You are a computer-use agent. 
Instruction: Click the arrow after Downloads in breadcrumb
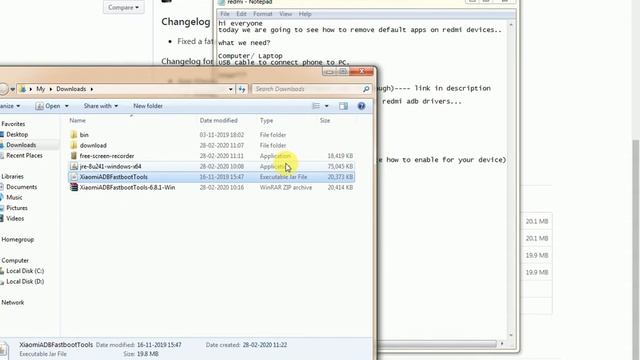(92, 89)
